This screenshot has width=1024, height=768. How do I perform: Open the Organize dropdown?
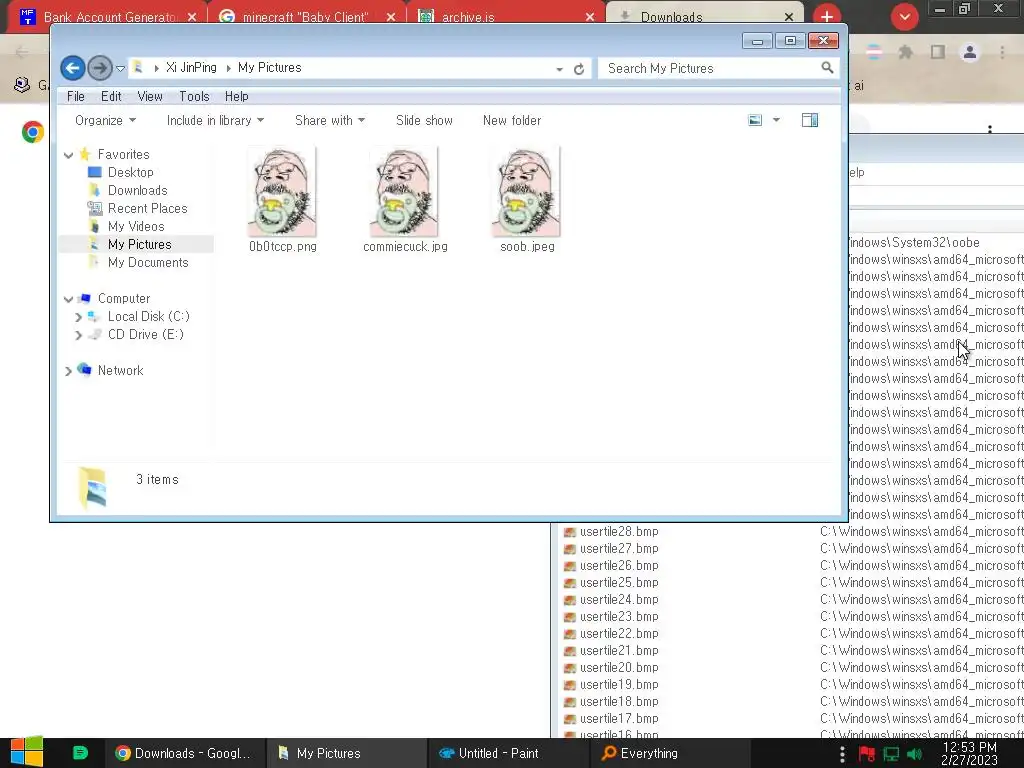pyautogui.click(x=105, y=120)
